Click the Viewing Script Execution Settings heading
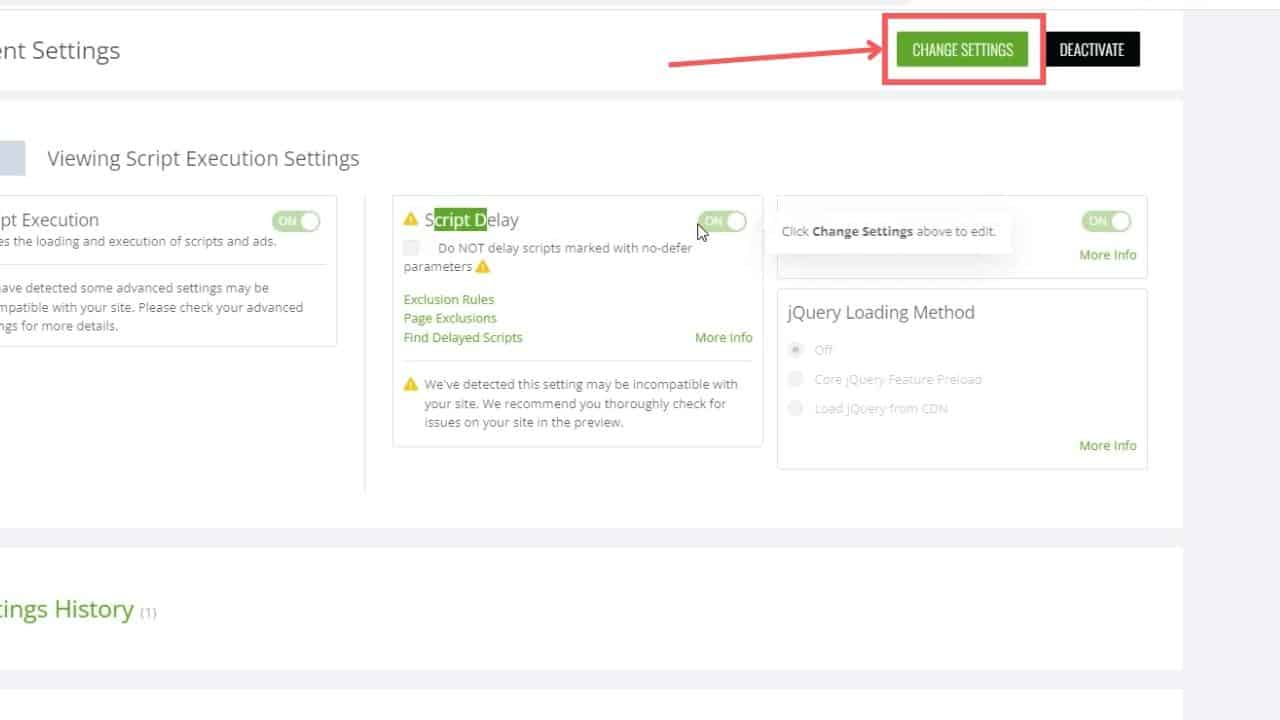 (x=203, y=158)
